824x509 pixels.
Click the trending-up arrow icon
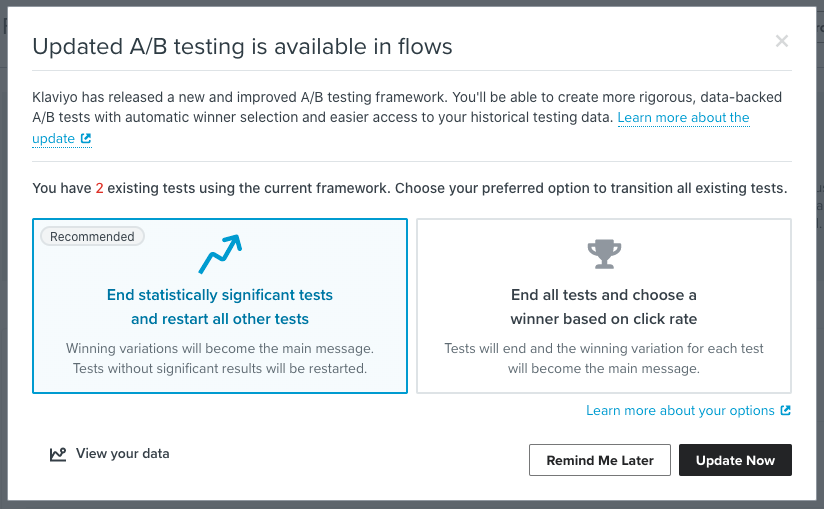coord(220,255)
